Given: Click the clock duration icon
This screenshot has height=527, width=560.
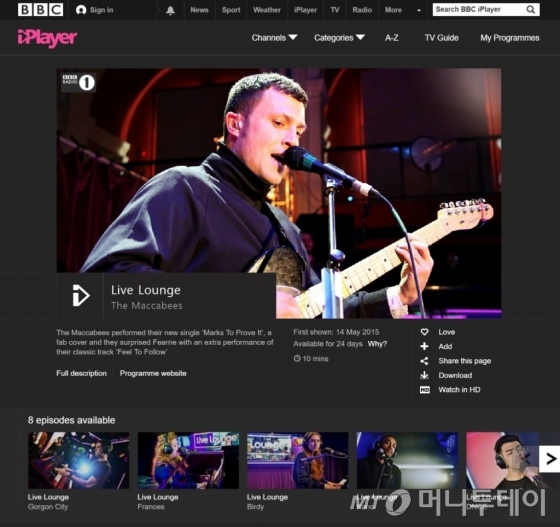Looking at the screenshot, I should [297, 358].
